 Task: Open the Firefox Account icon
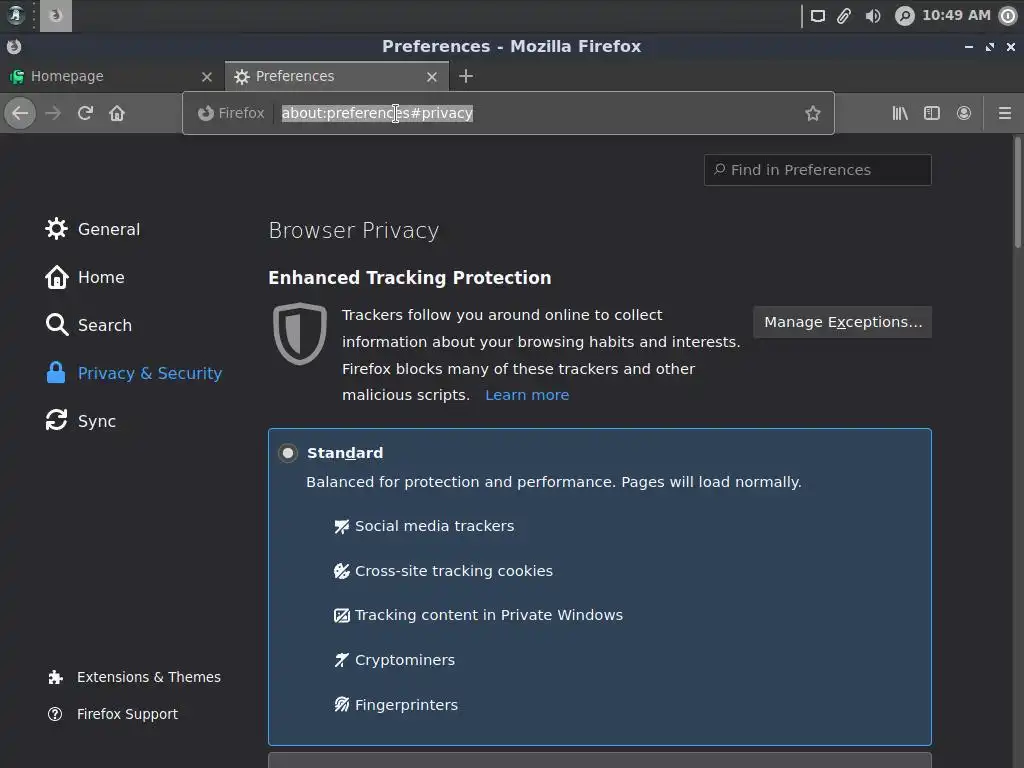[x=964, y=113]
